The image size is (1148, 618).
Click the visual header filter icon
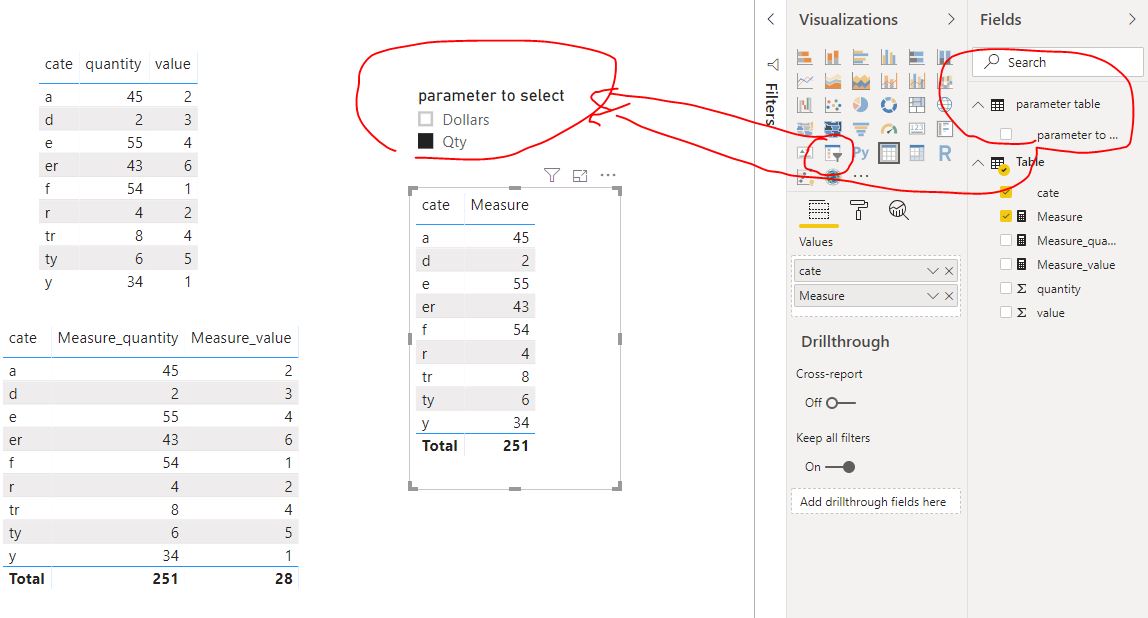[552, 175]
